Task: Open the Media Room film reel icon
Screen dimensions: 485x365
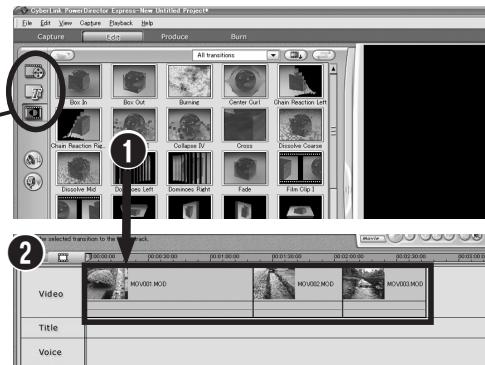Action: click(34, 71)
